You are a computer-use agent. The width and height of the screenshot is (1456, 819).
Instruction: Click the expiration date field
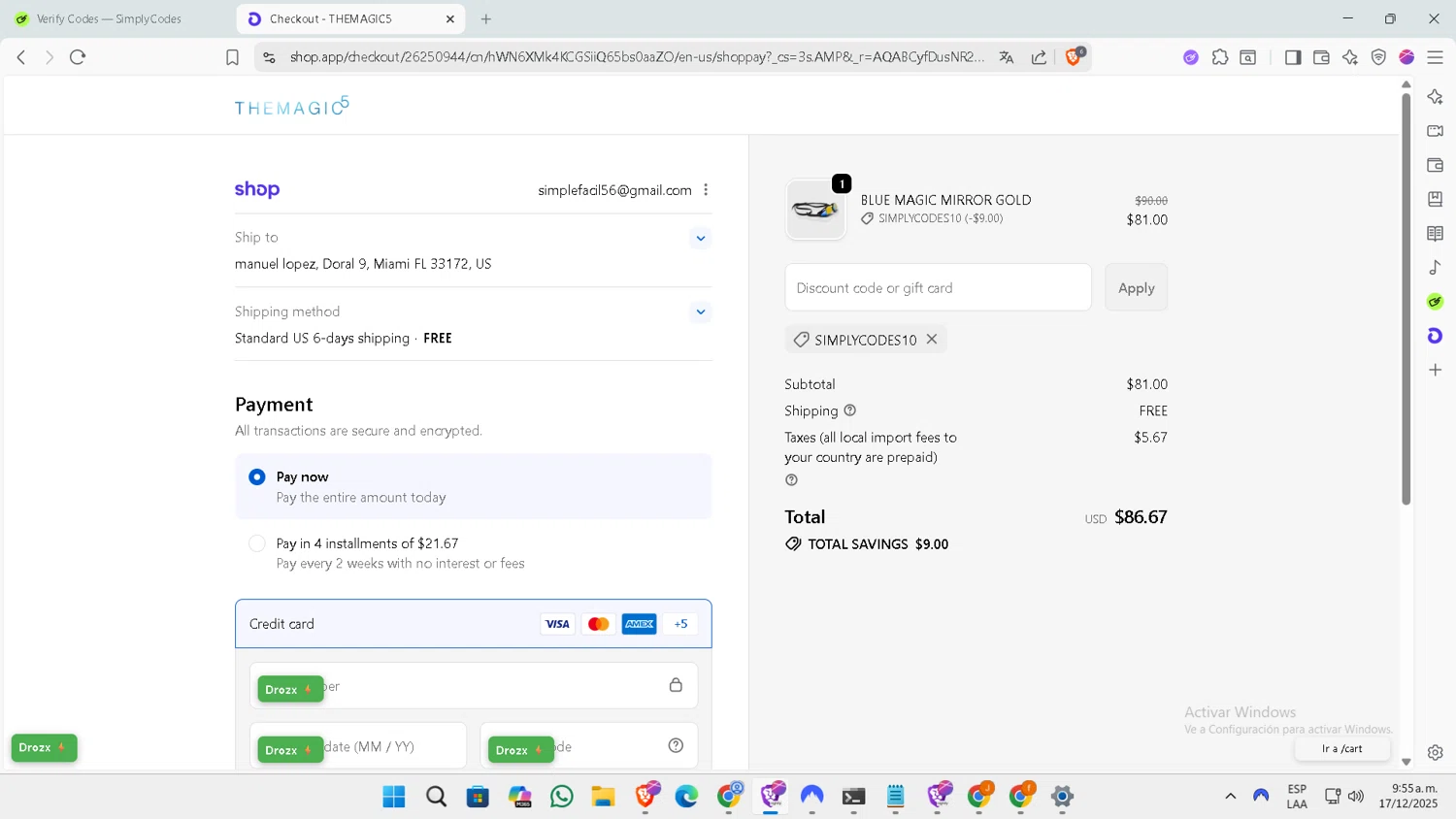pos(358,746)
